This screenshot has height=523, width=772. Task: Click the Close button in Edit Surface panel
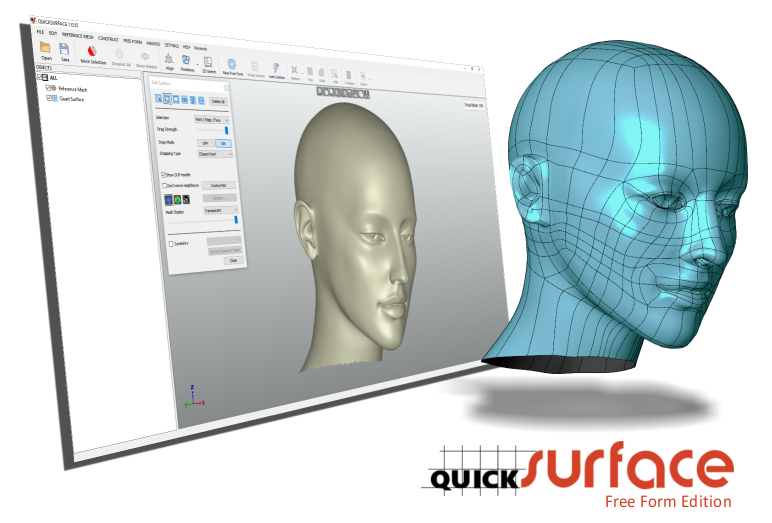pos(233,260)
